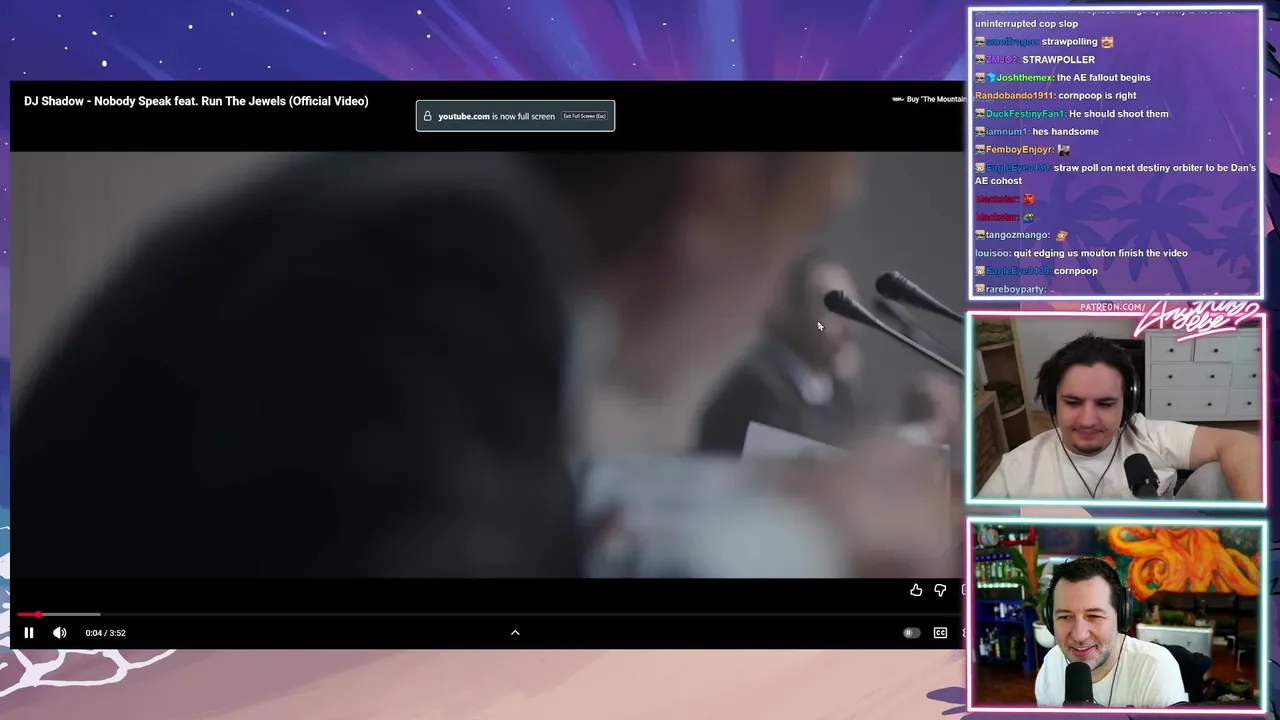1280x720 pixels.
Task: Click the message 'STRAWPOLLER'
Action: [1058, 60]
